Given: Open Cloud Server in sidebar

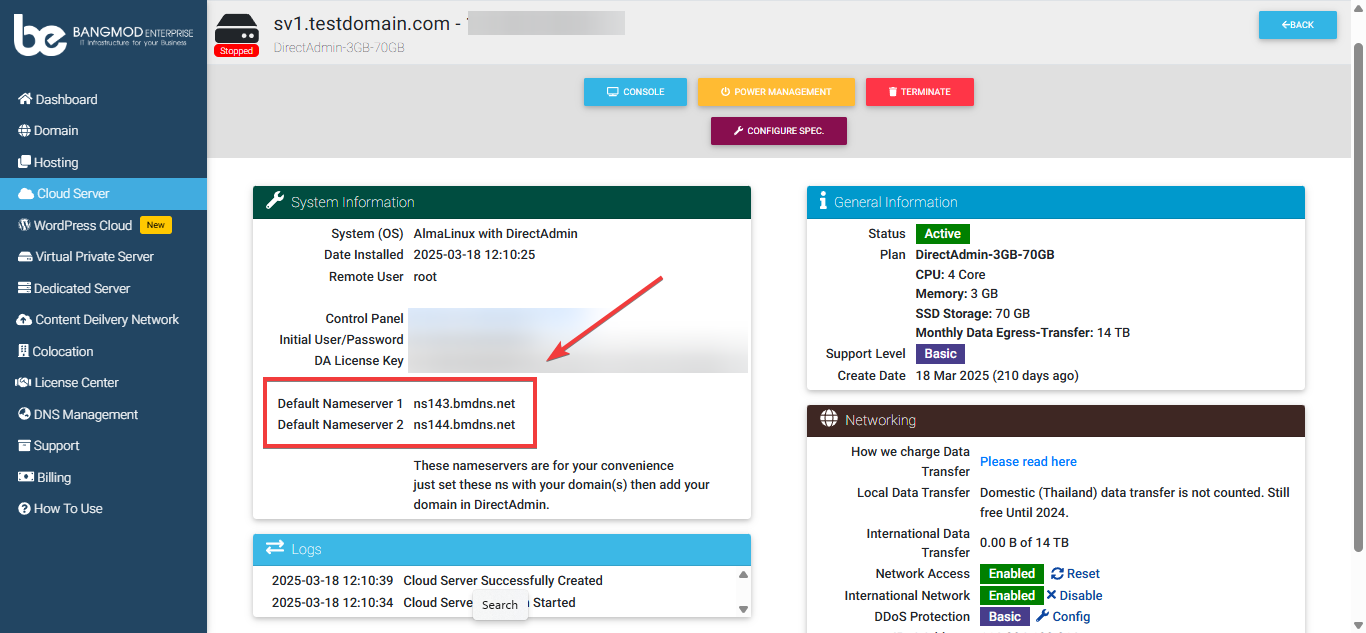Looking at the screenshot, I should [x=73, y=194].
